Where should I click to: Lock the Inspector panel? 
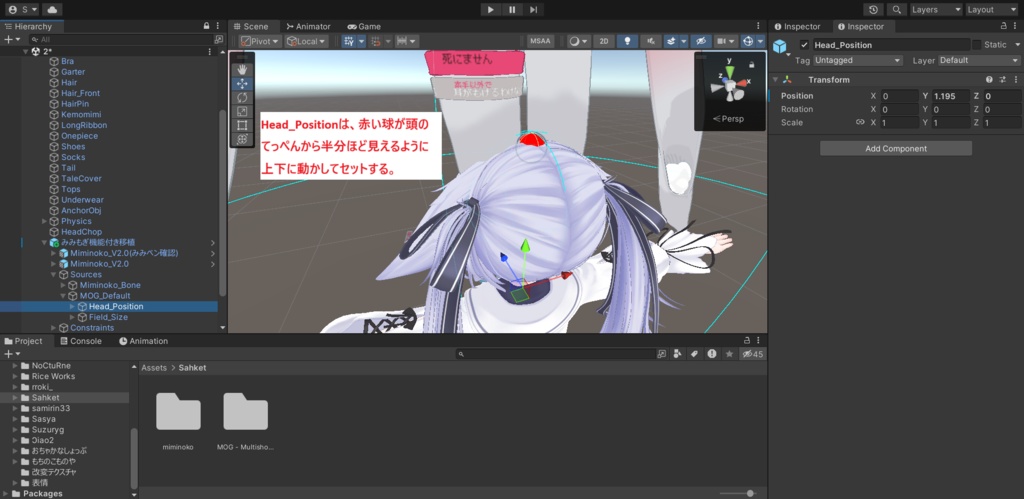[1004, 26]
